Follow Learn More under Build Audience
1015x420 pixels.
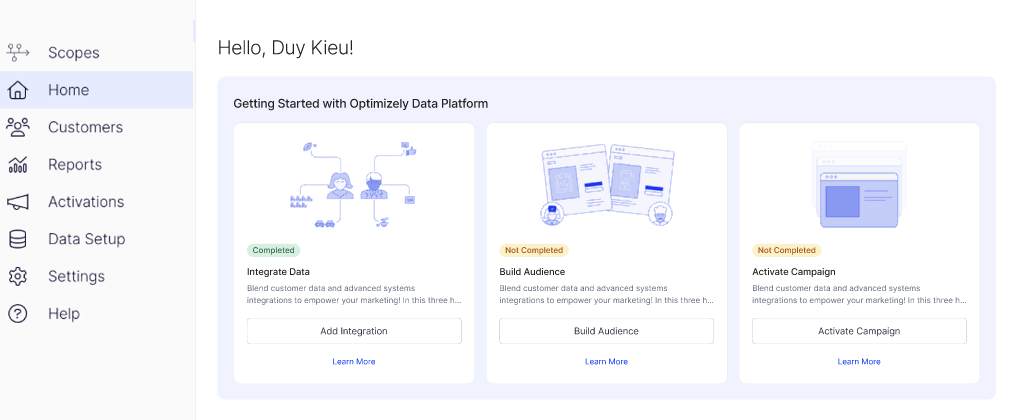[606, 361]
